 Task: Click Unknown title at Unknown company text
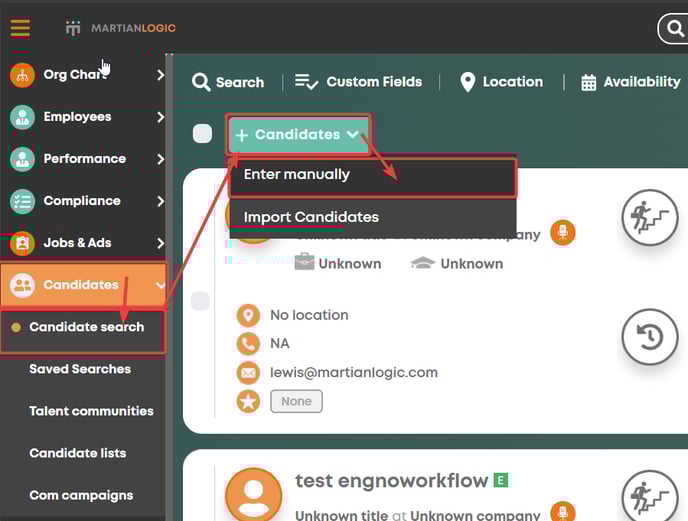pyautogui.click(x=417, y=515)
